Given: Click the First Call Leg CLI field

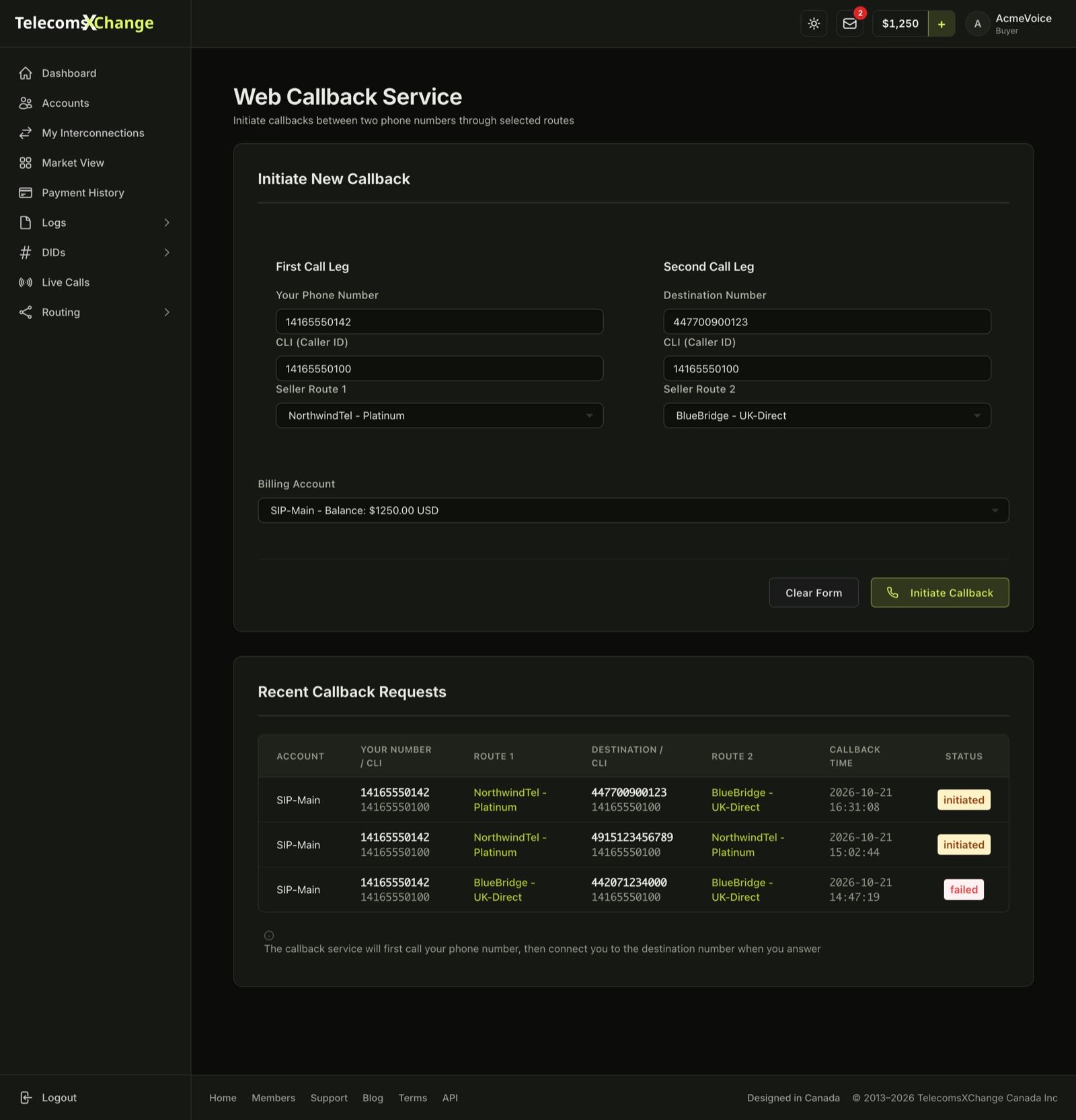Looking at the screenshot, I should pyautogui.click(x=439, y=368).
